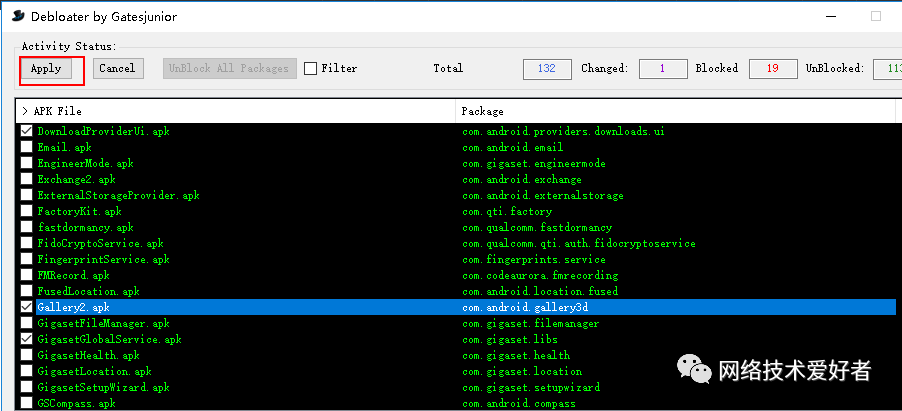Sort by the APK File column header

tap(235, 111)
